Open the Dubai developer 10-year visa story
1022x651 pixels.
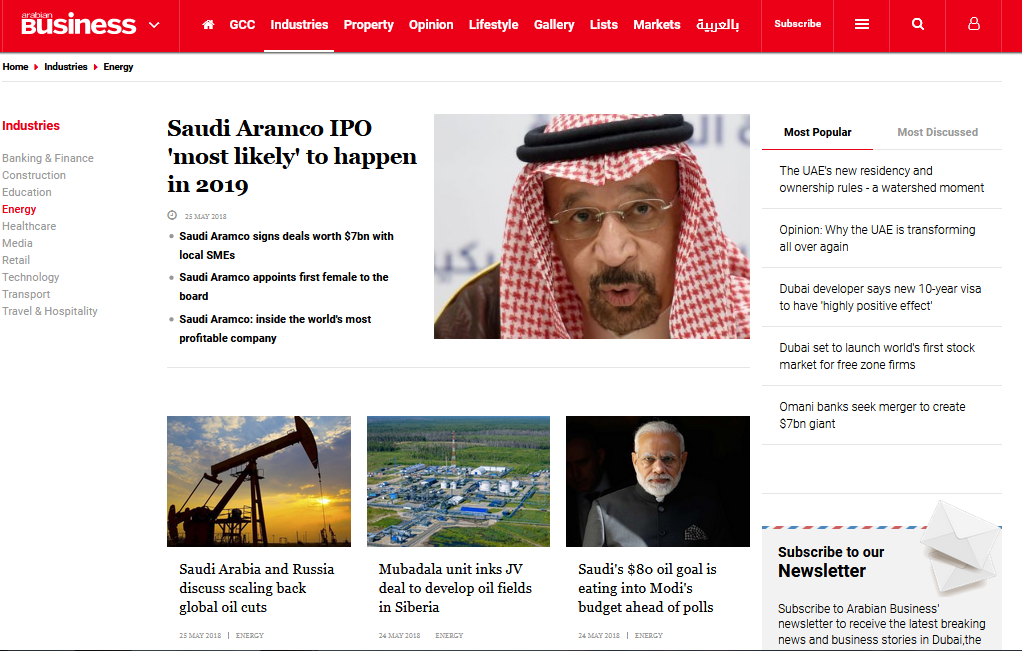pyautogui.click(x=880, y=297)
